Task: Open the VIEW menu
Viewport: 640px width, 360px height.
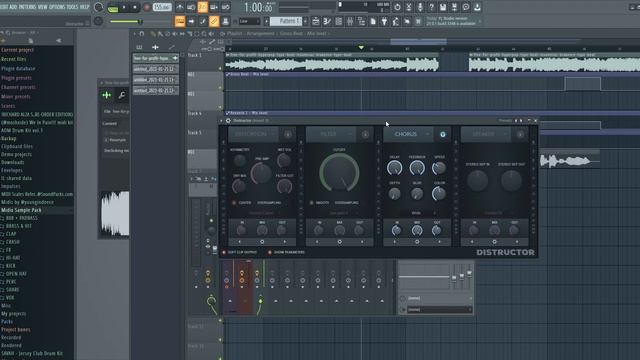Action: pyautogui.click(x=42, y=7)
